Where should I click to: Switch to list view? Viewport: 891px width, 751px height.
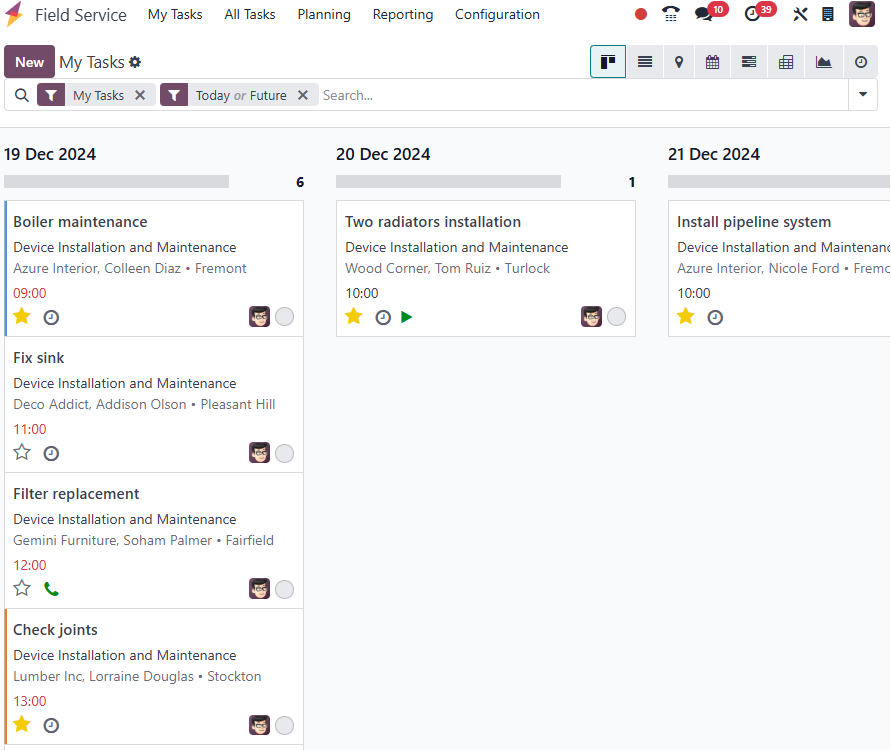pos(645,62)
